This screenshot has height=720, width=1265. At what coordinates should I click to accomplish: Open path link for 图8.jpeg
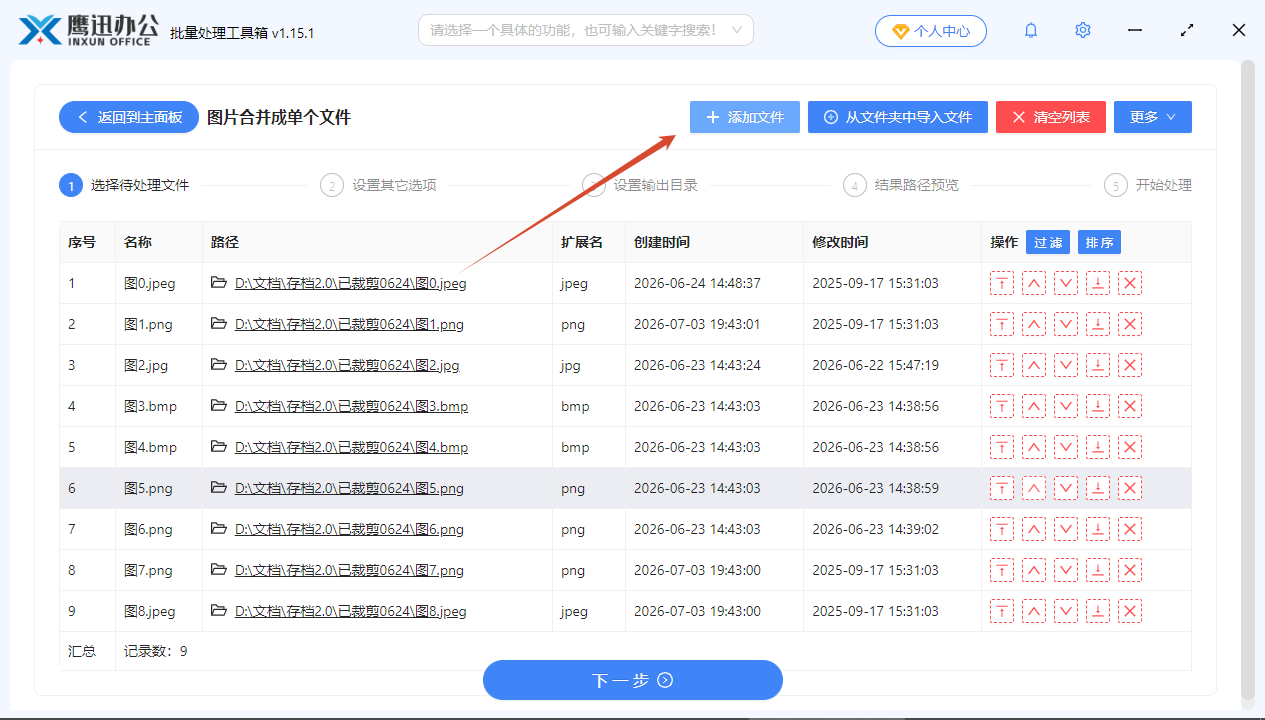coord(351,611)
